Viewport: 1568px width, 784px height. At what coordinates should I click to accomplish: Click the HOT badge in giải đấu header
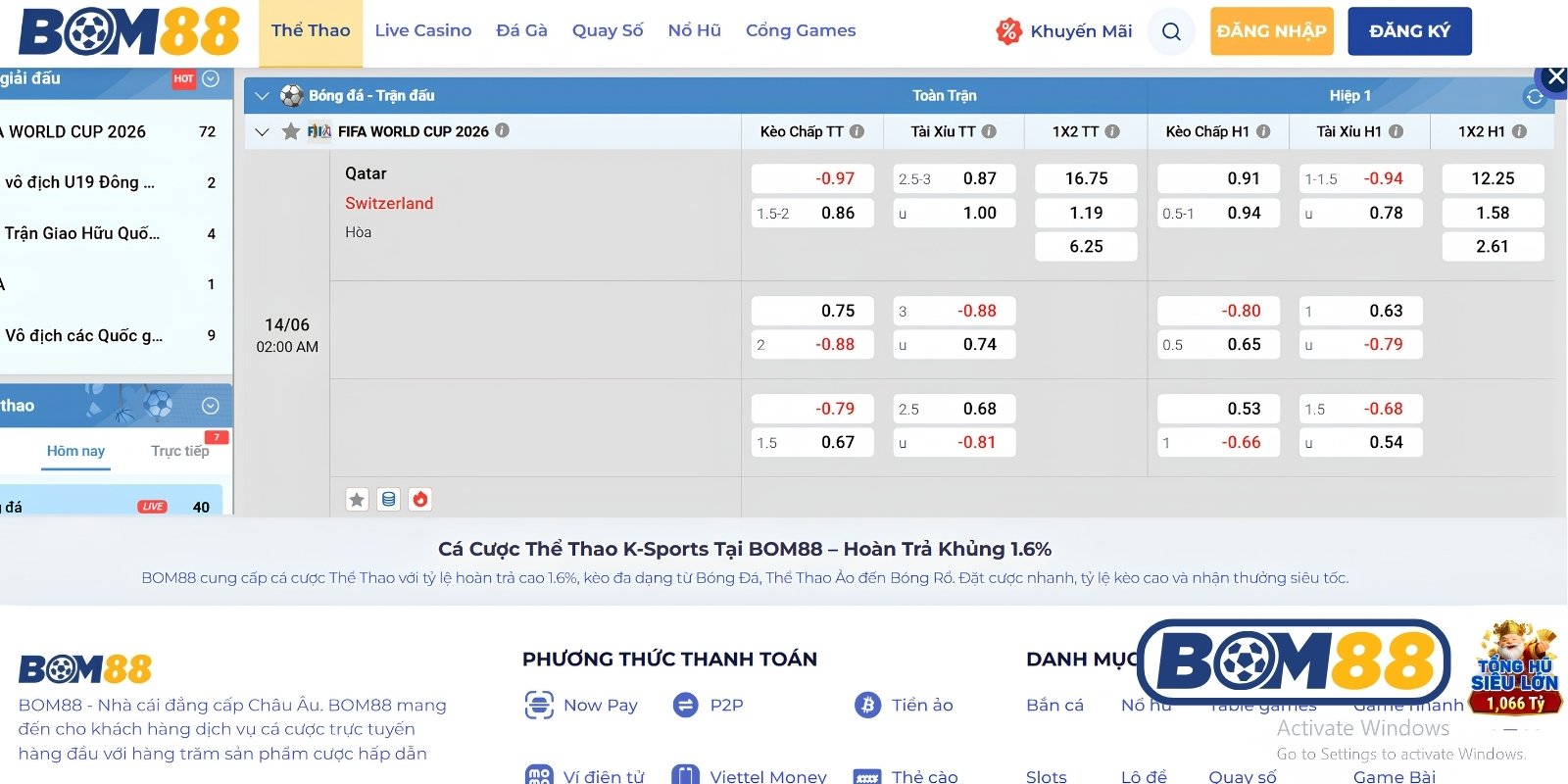tap(183, 78)
